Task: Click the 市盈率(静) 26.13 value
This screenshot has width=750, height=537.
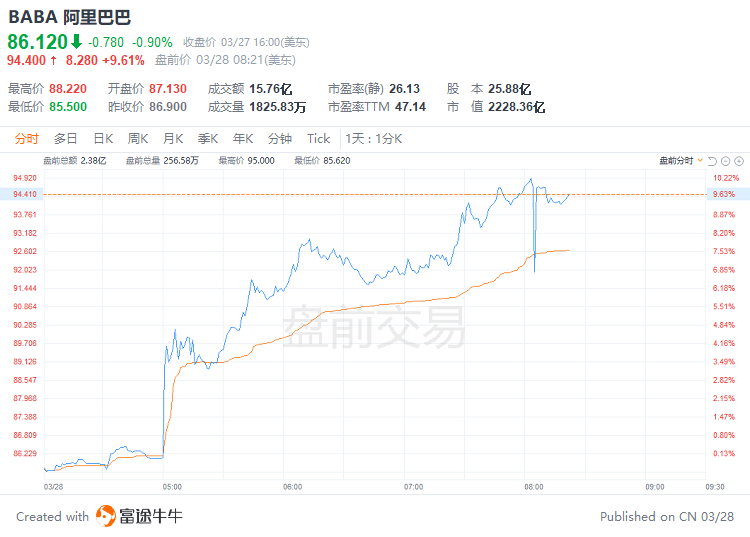Action: 404,89
